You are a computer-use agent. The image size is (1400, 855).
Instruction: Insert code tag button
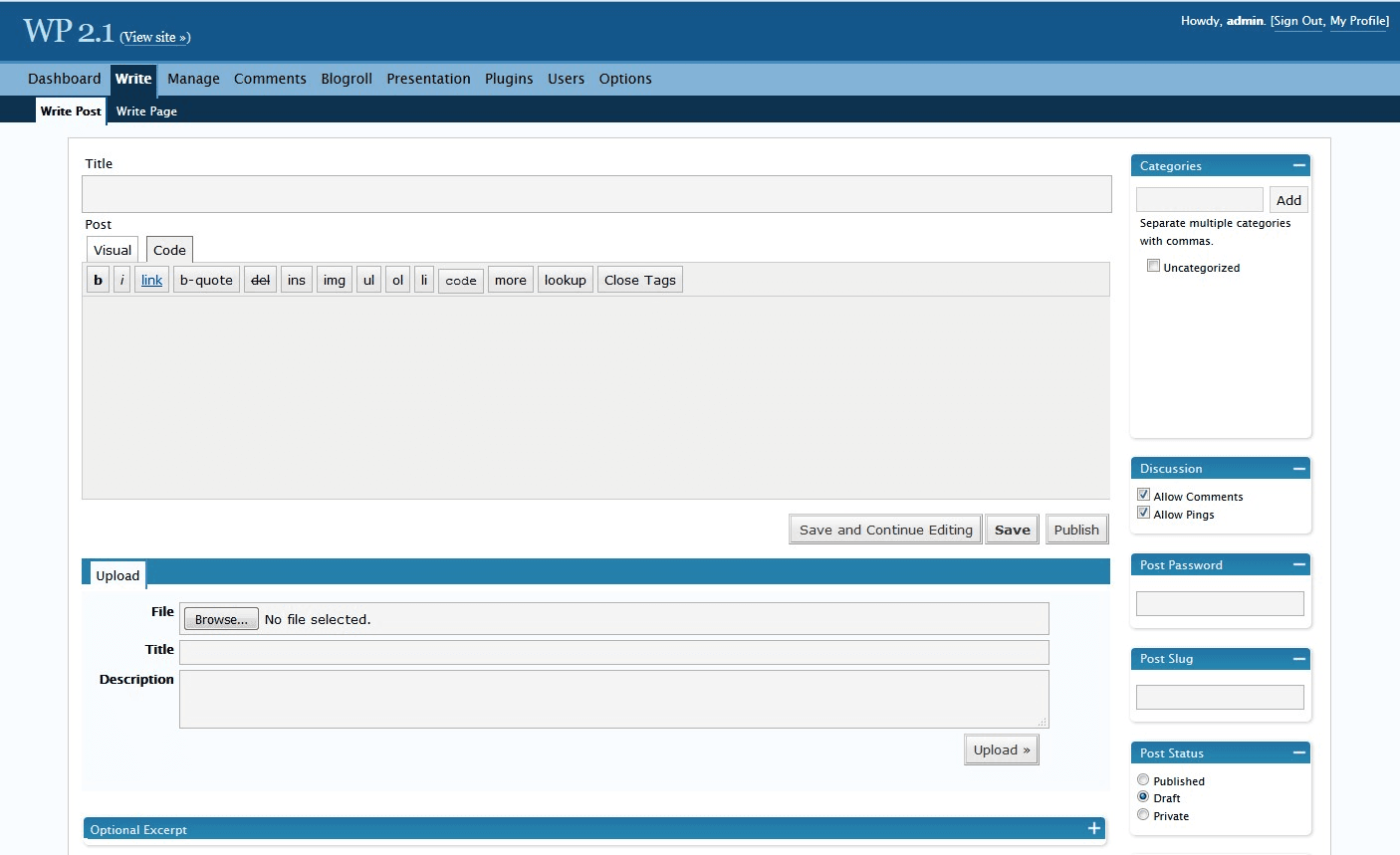click(461, 281)
